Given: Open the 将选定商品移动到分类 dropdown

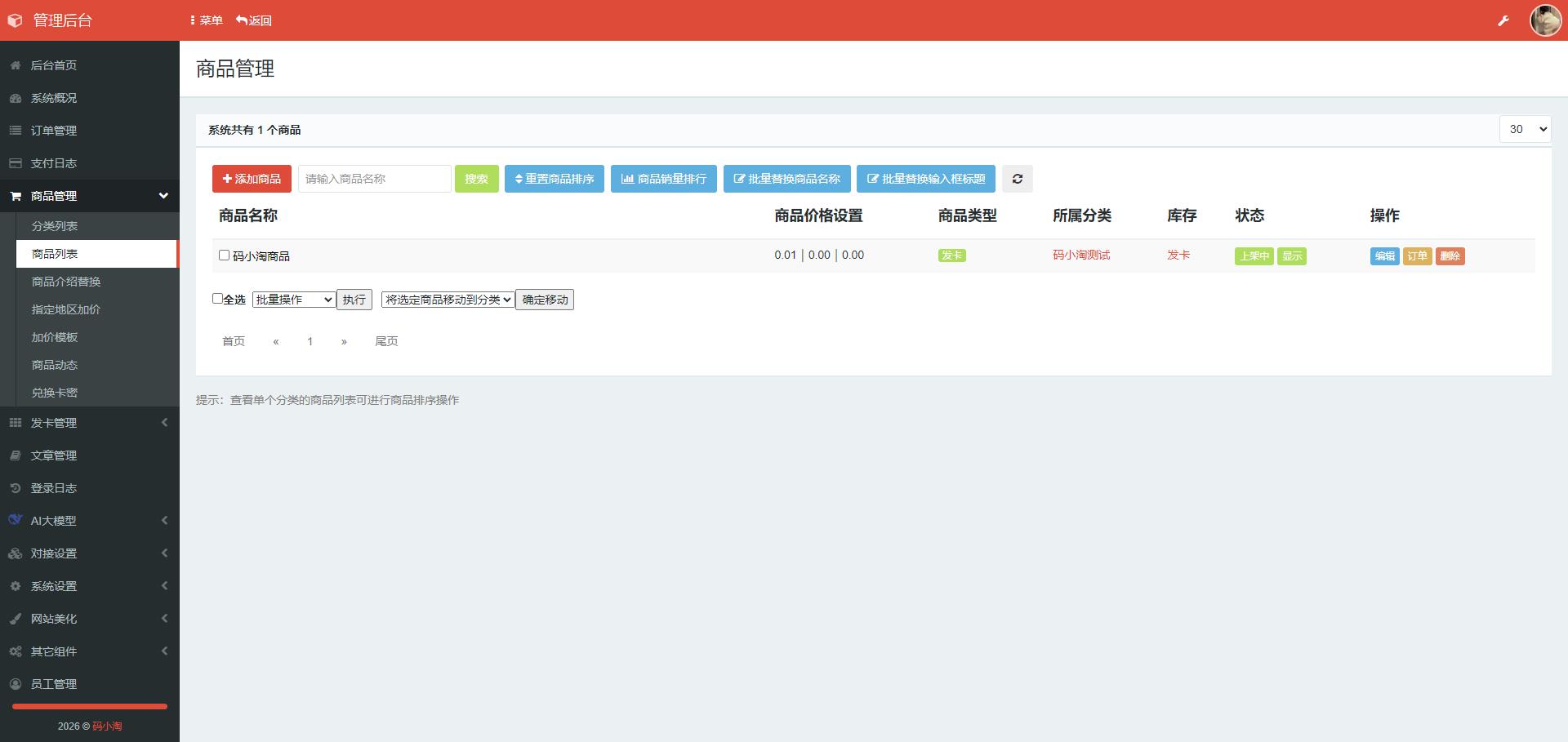Looking at the screenshot, I should pyautogui.click(x=448, y=300).
